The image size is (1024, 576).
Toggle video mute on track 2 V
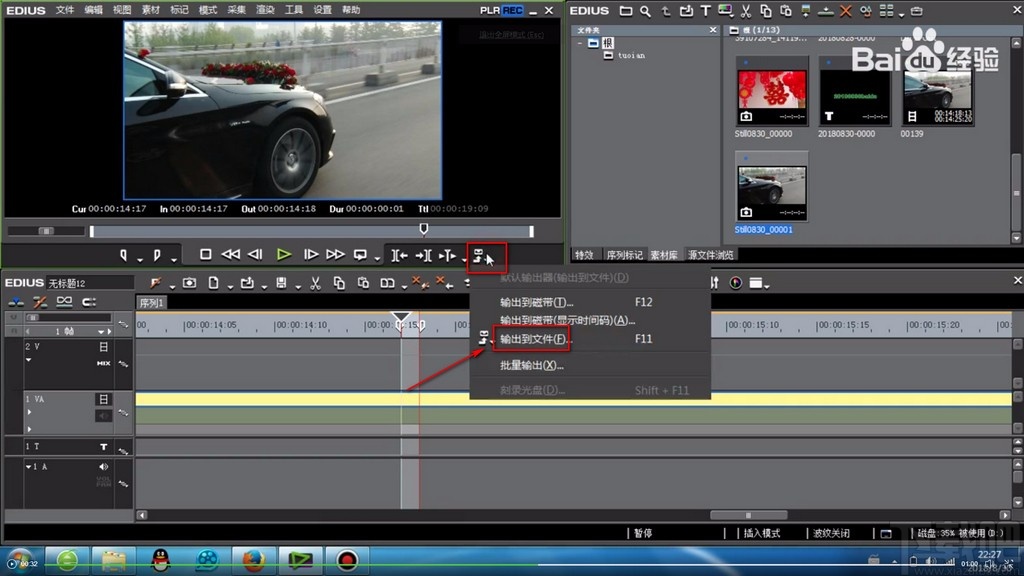click(x=103, y=347)
